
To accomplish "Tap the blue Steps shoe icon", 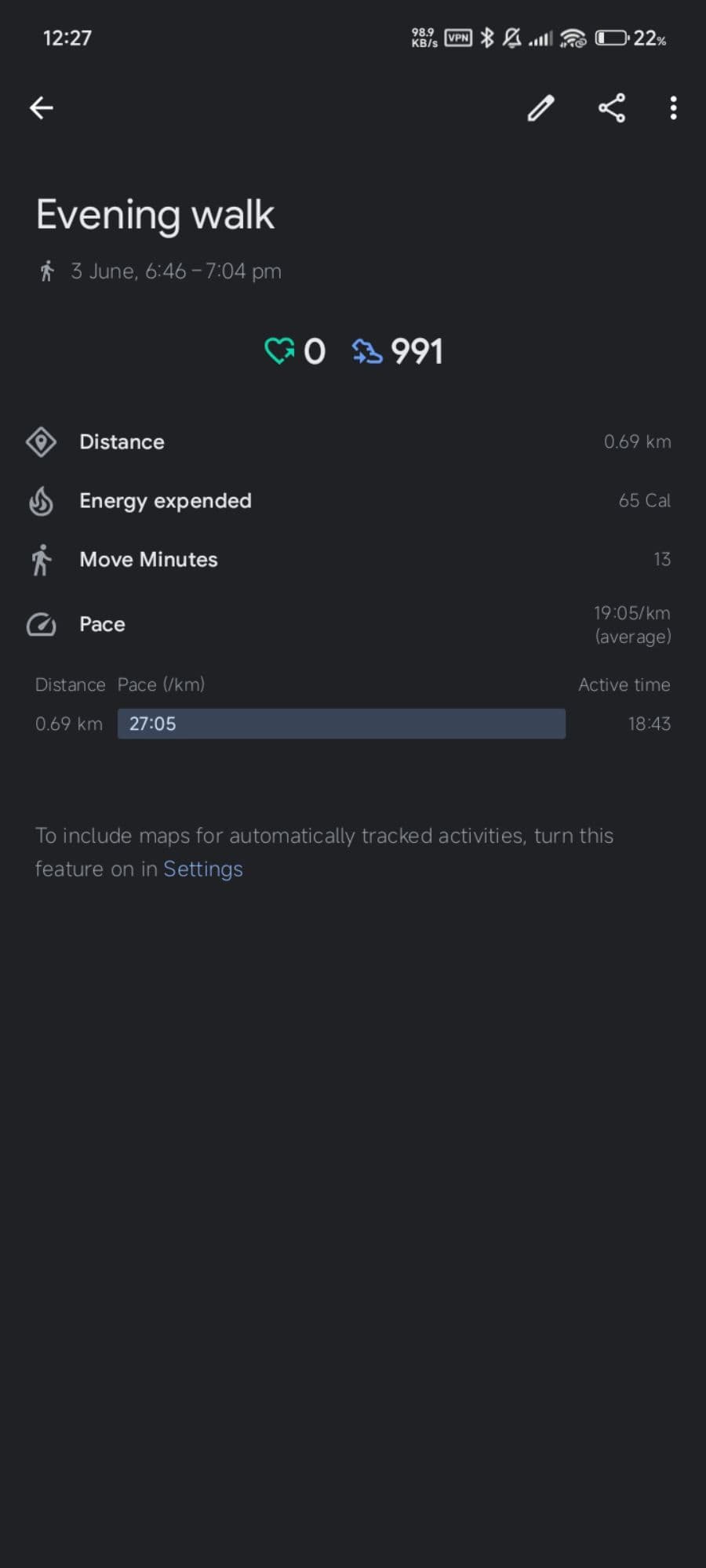I will click(x=367, y=351).
